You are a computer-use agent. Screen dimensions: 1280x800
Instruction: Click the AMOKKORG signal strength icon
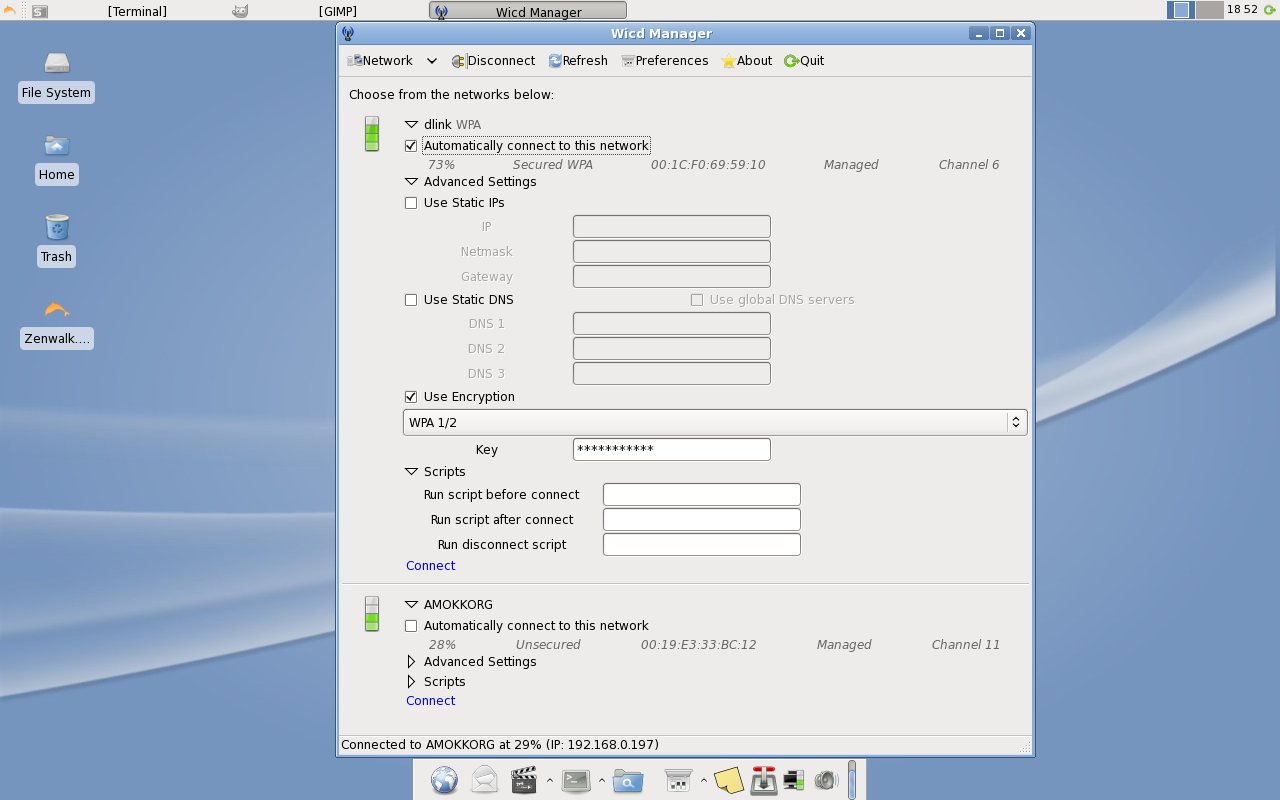[x=372, y=614]
